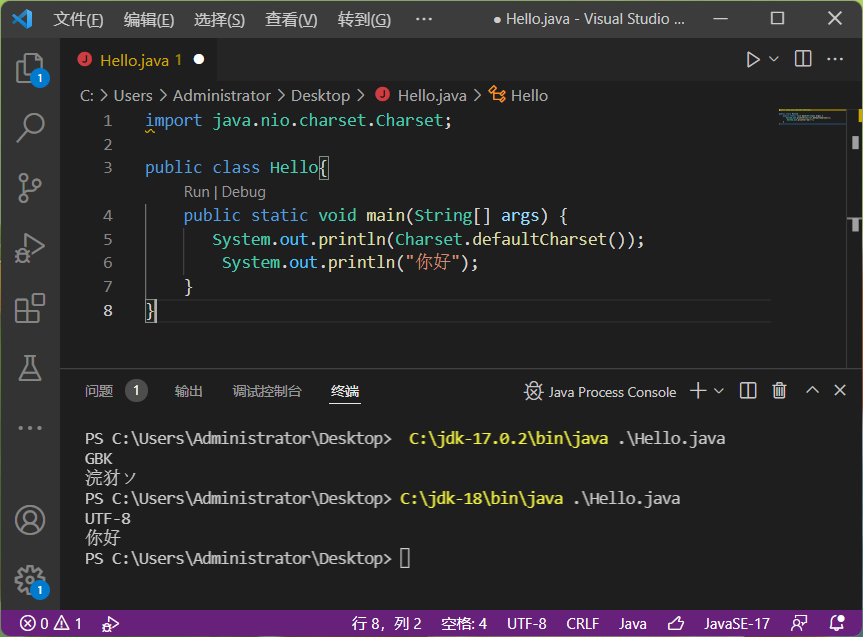
Task: Open errors and warnings in status bar
Action: coord(51,623)
